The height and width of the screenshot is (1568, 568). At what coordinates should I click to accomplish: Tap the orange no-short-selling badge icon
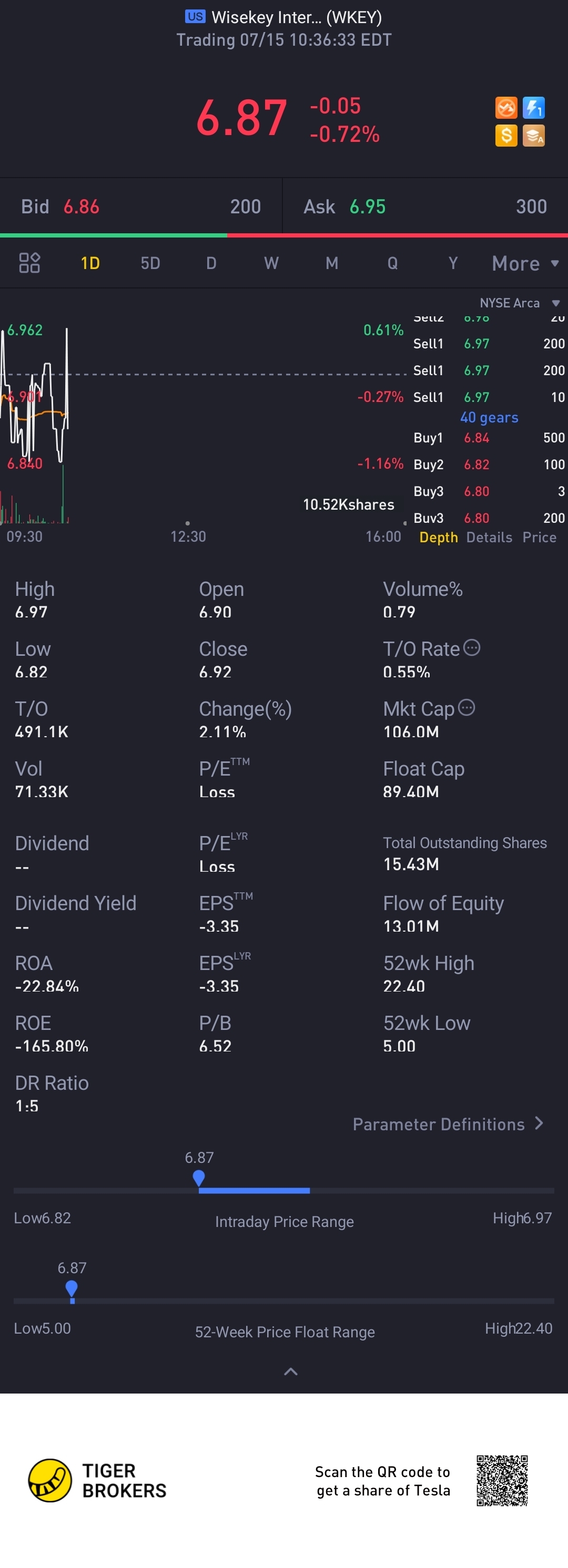pyautogui.click(x=506, y=108)
